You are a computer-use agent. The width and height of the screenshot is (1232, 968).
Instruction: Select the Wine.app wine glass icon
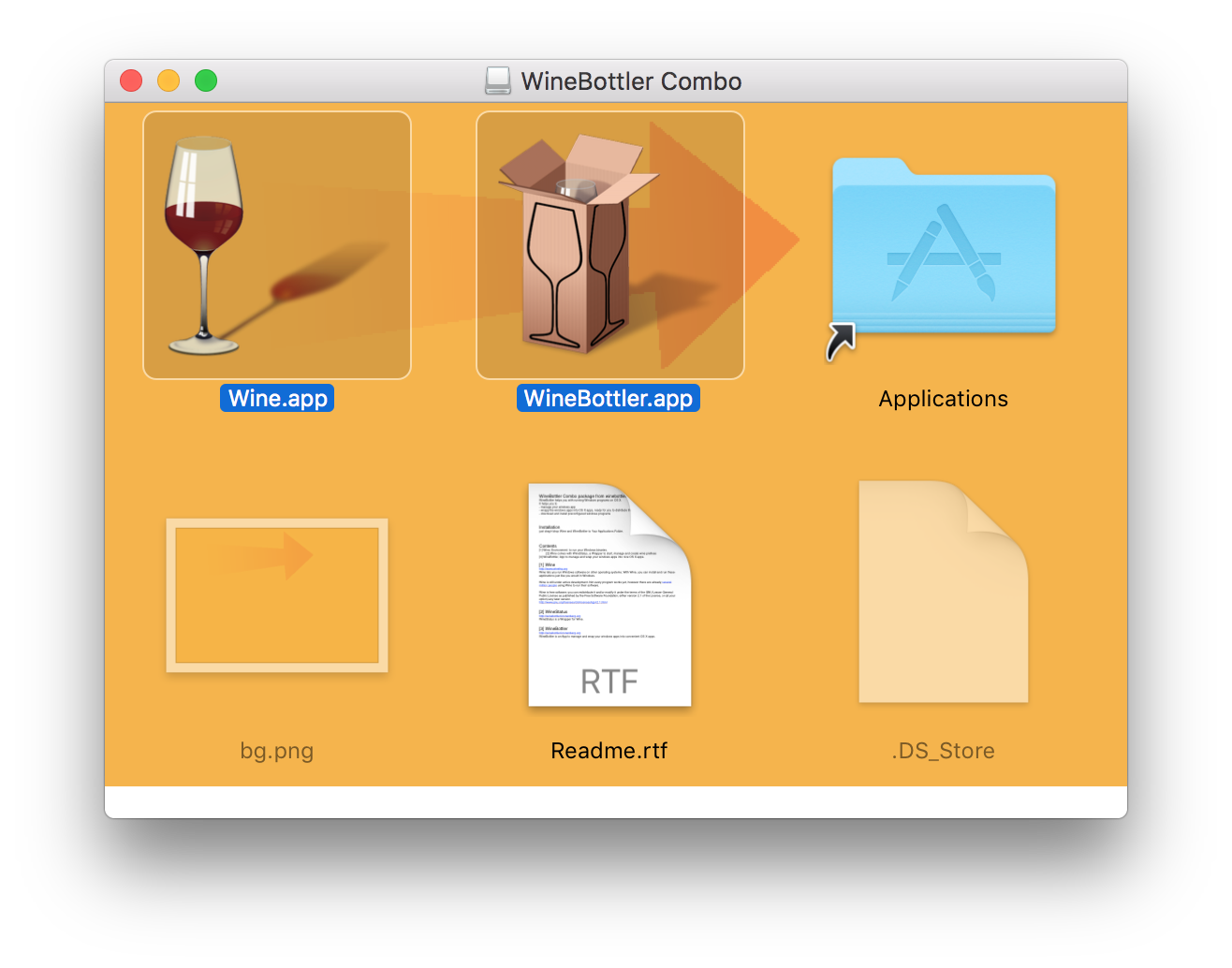277,245
